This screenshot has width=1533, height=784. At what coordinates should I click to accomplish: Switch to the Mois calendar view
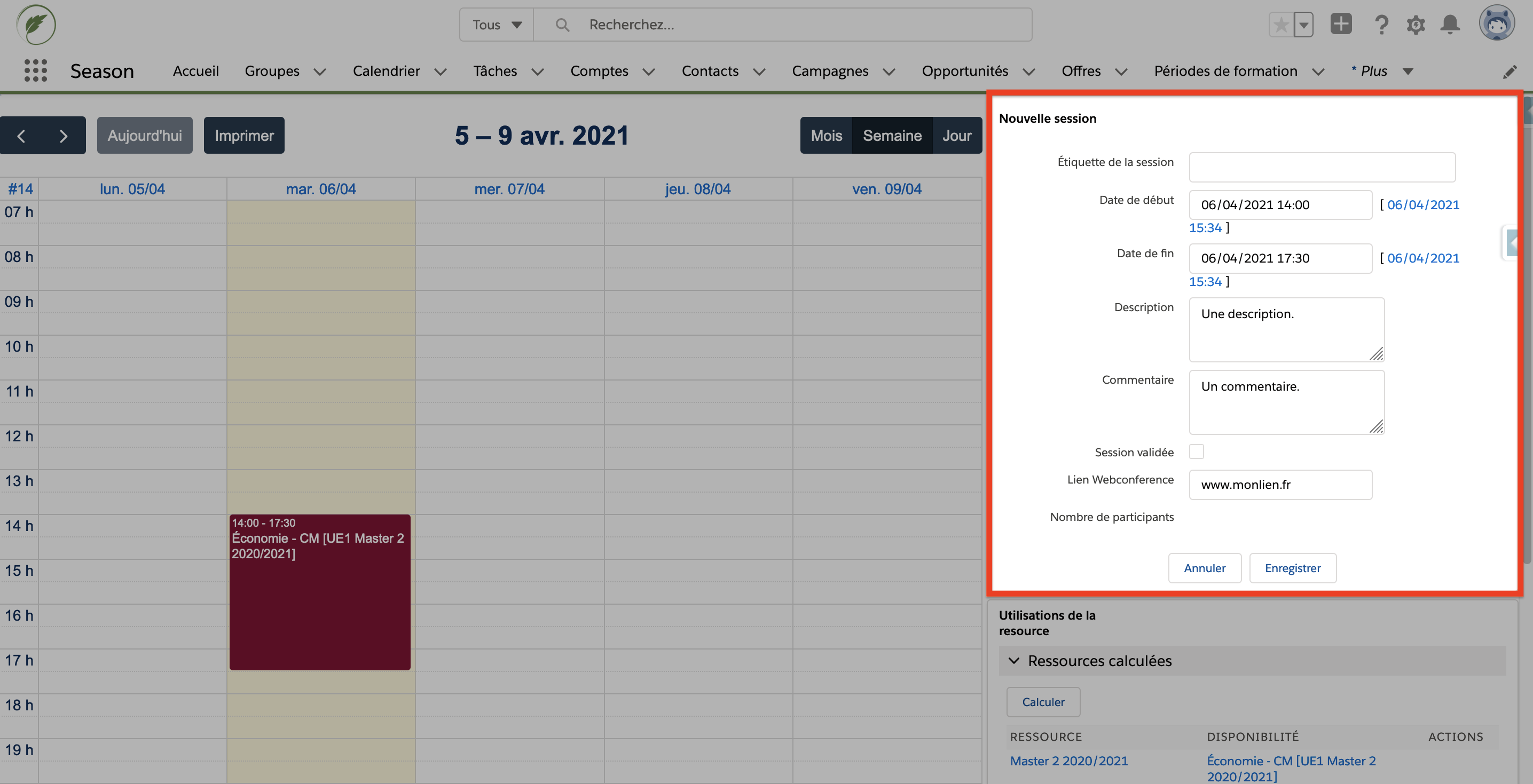(826, 135)
